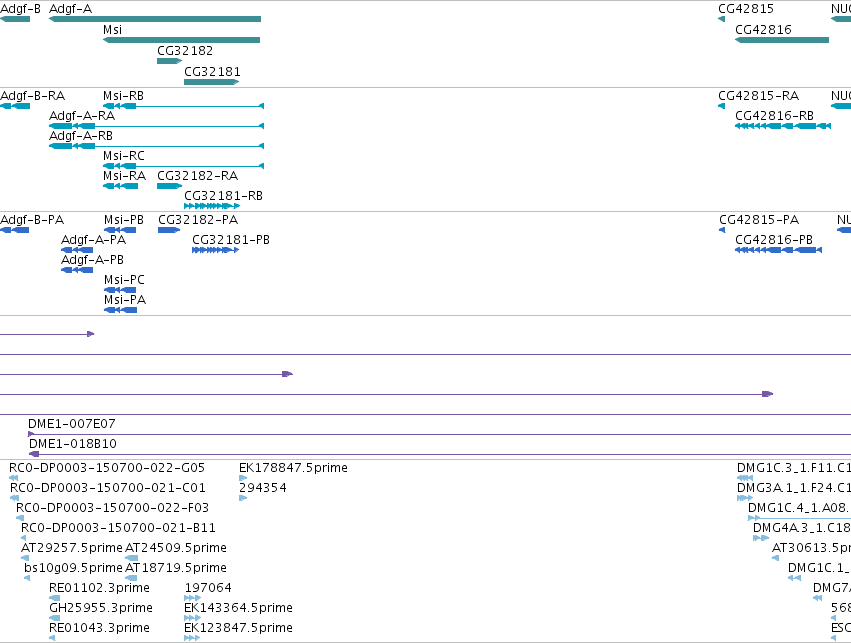Select the Adgf-B-RA transcript label
Screen dimensions: 851x643
pyautogui.click(x=33, y=96)
